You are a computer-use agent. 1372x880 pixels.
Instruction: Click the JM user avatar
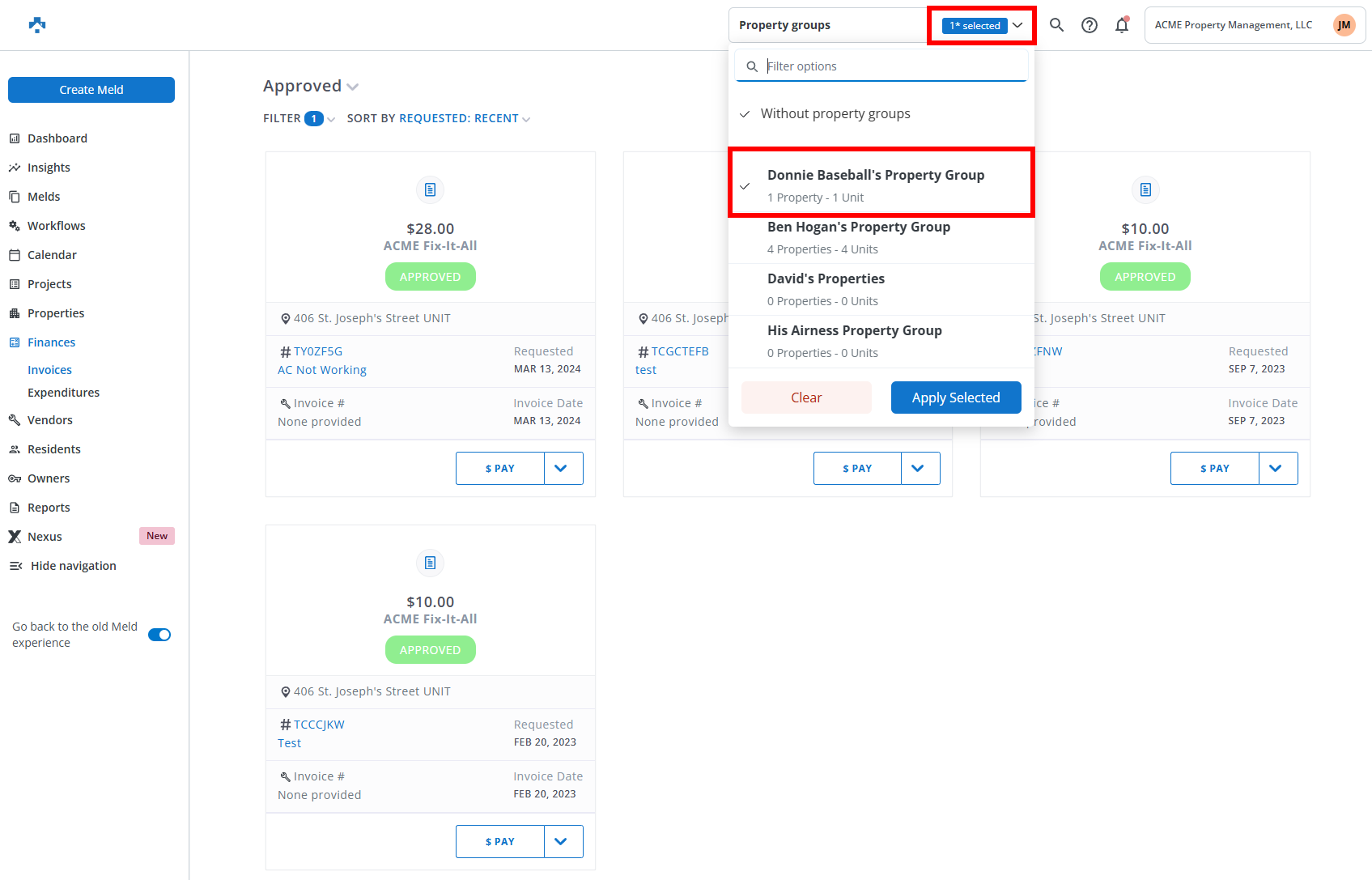pos(1344,25)
